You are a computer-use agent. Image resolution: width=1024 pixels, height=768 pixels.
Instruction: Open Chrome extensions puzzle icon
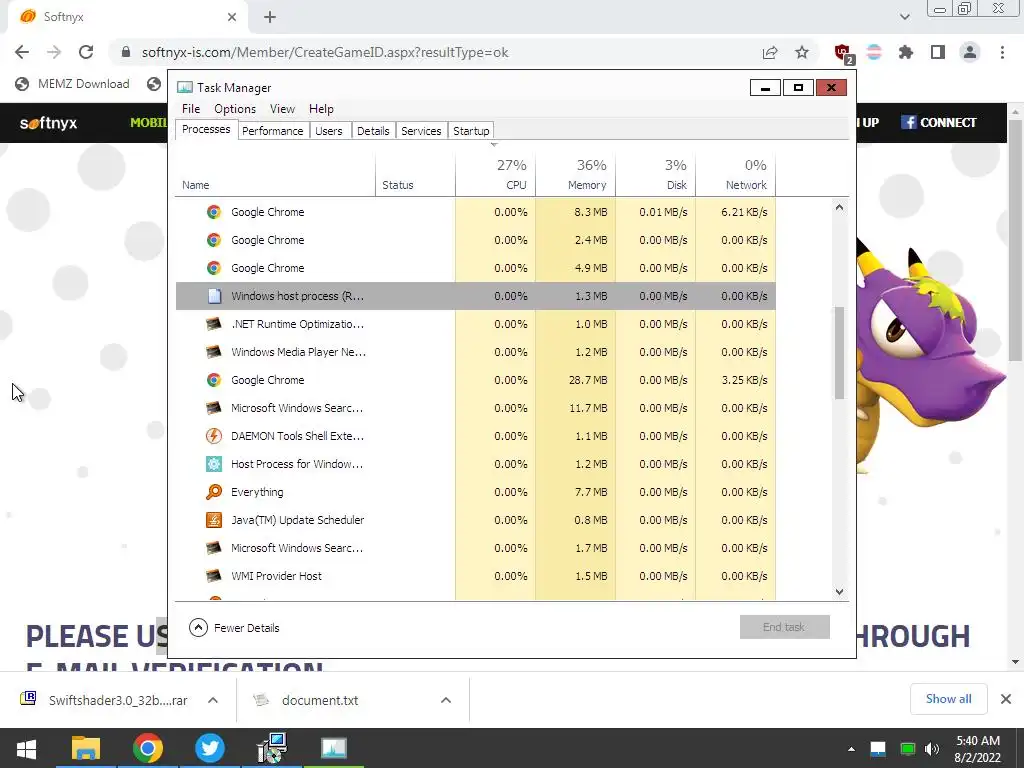pos(906,52)
